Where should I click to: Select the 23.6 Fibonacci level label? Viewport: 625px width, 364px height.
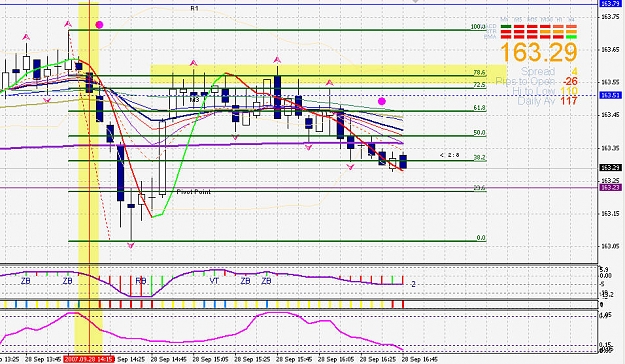(x=479, y=188)
